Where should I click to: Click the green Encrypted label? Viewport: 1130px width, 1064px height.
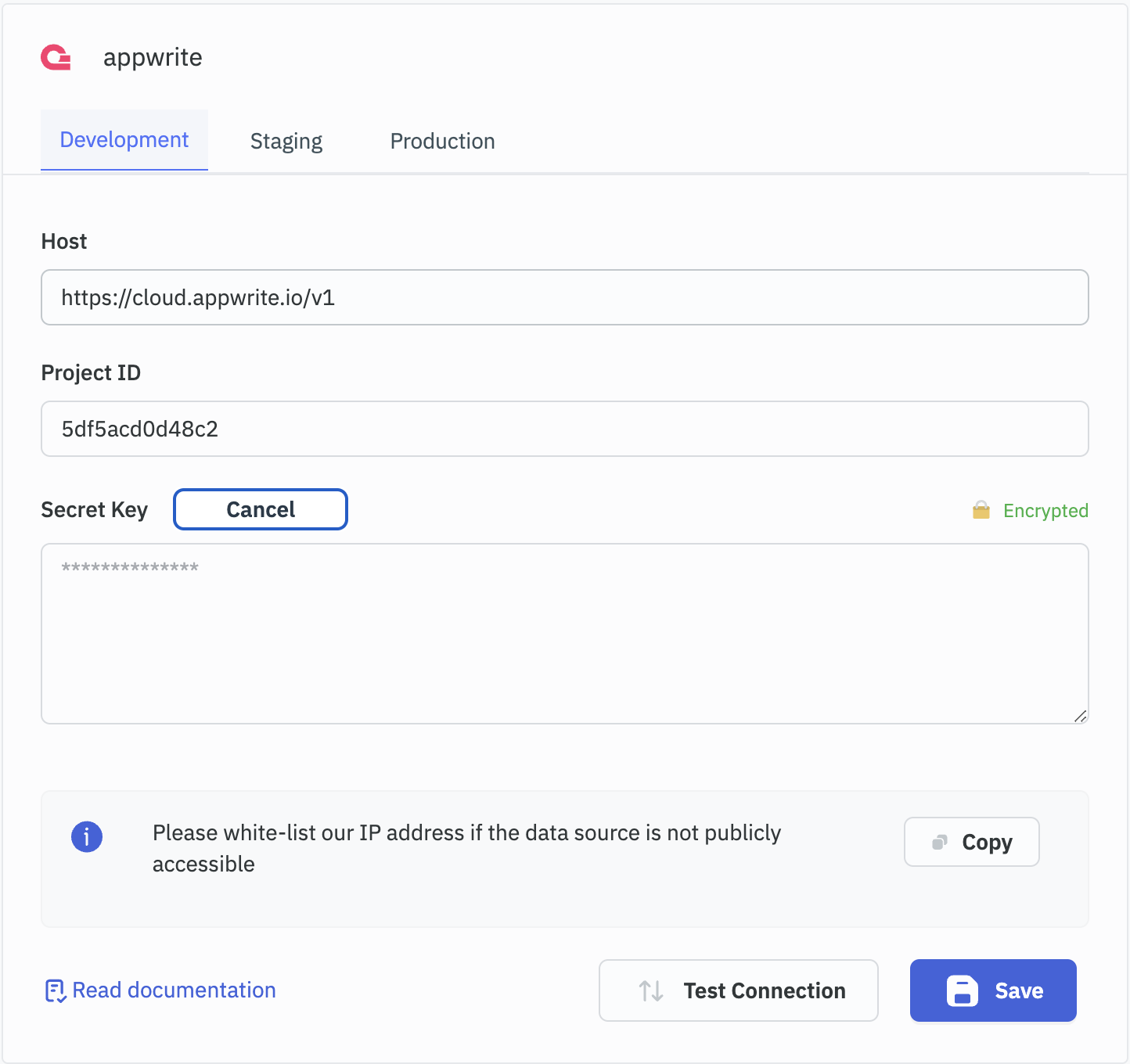click(x=1045, y=511)
